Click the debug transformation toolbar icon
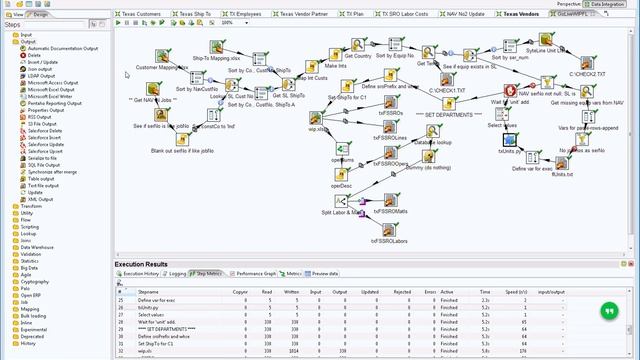 (153, 23)
